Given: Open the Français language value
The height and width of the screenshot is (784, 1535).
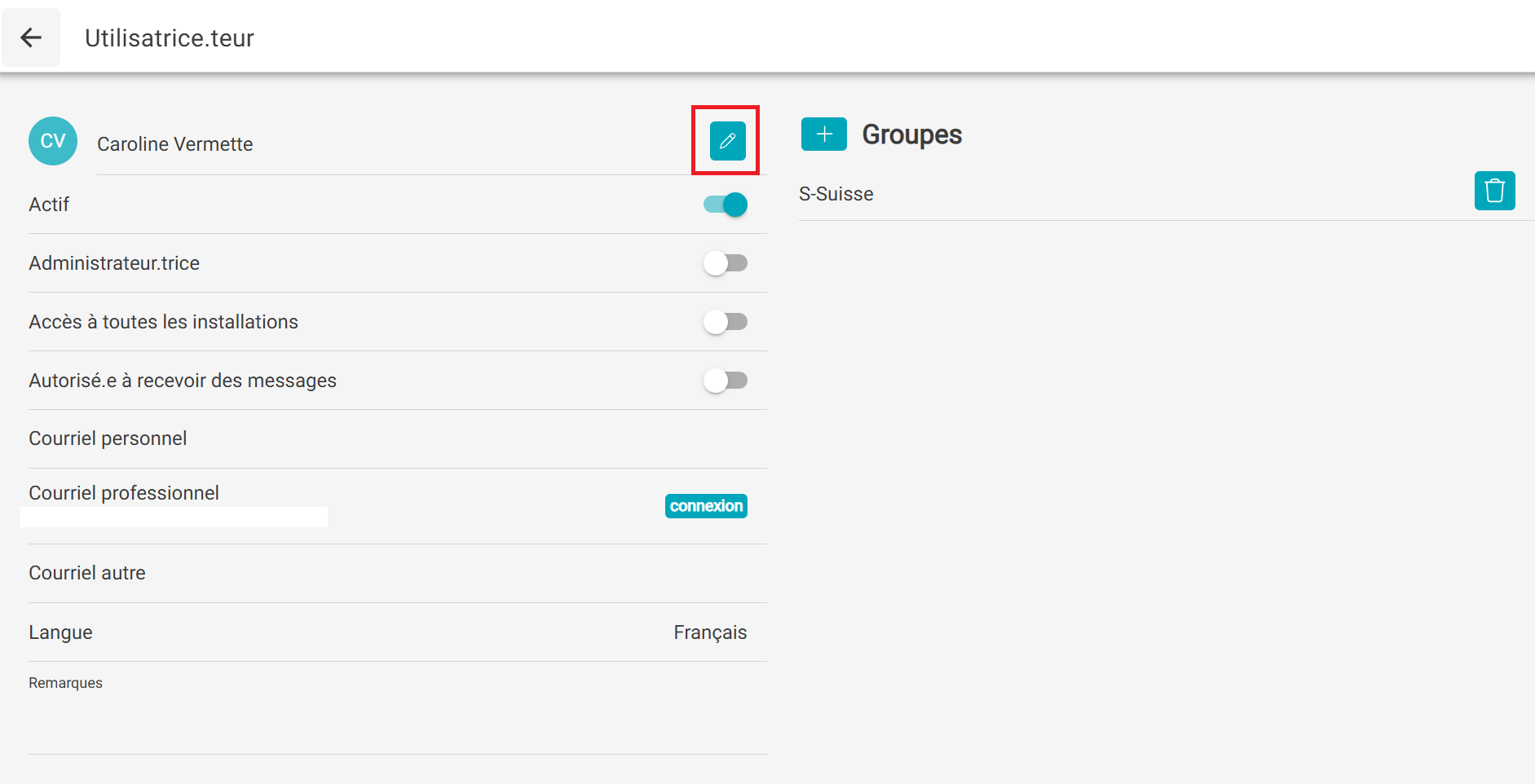Looking at the screenshot, I should [709, 632].
